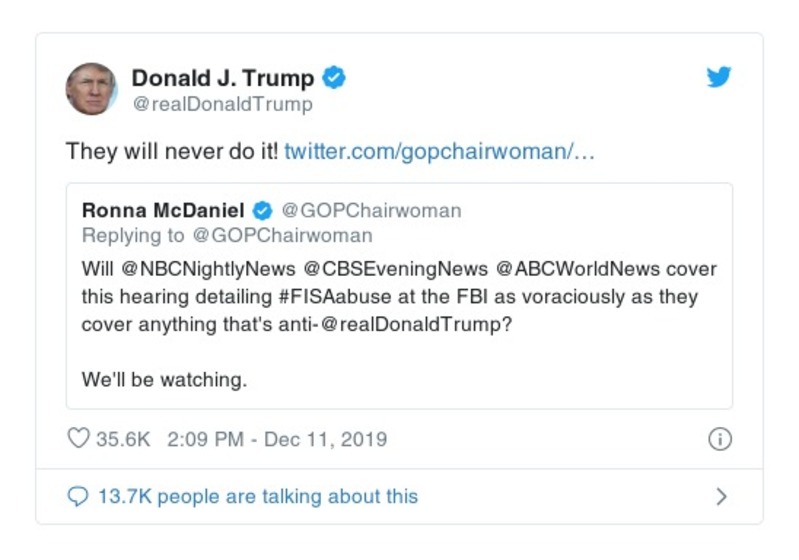The image size is (799, 560).
Task: Click the heart like icon
Action: pos(78,439)
